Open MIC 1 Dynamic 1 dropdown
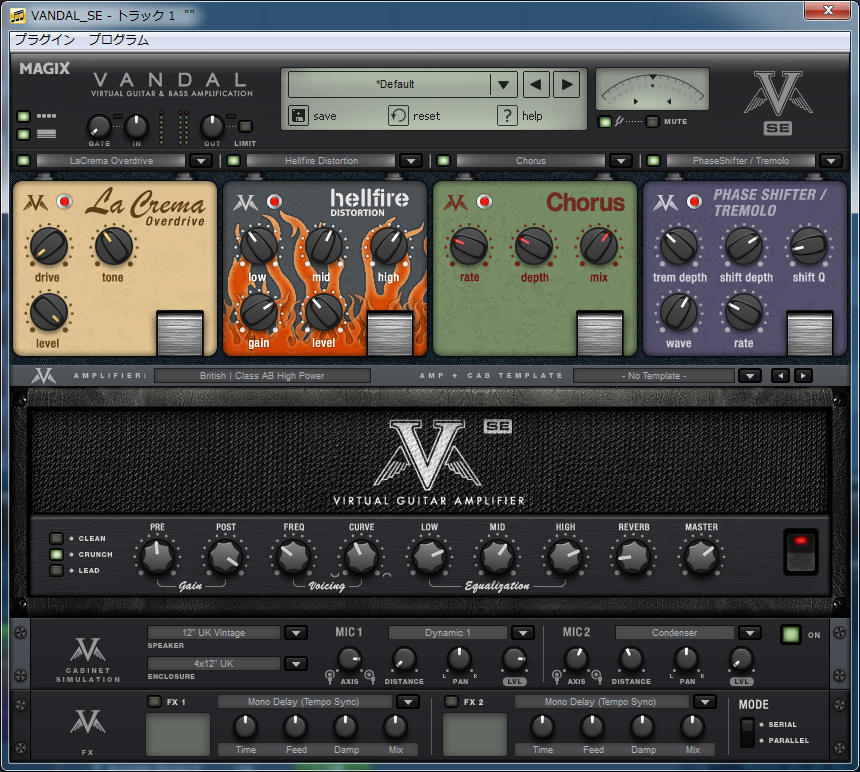Screen dimensions: 860x772 click(x=523, y=633)
